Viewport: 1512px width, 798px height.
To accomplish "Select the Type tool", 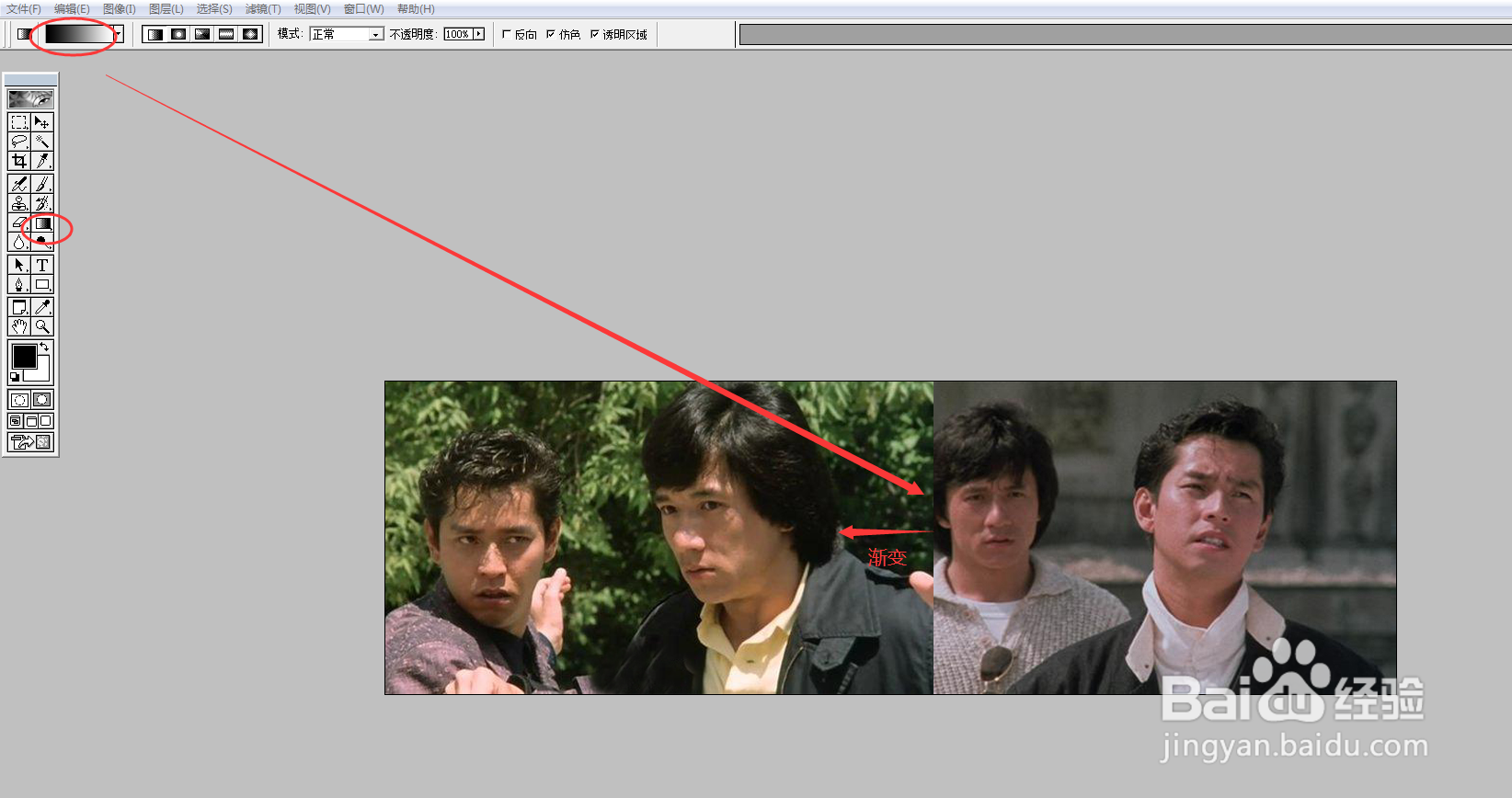I will tap(42, 265).
